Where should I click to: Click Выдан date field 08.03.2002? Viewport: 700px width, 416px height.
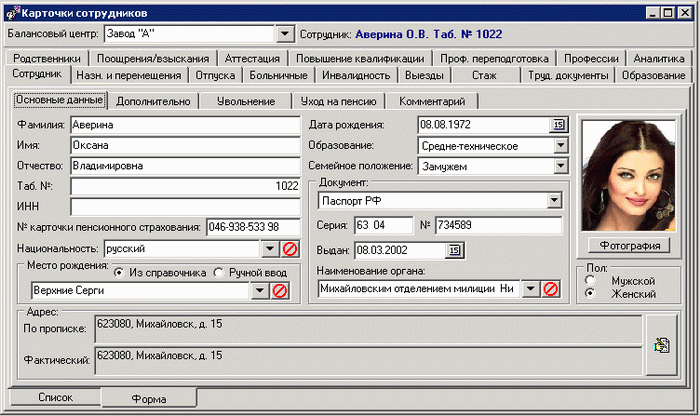(400, 250)
